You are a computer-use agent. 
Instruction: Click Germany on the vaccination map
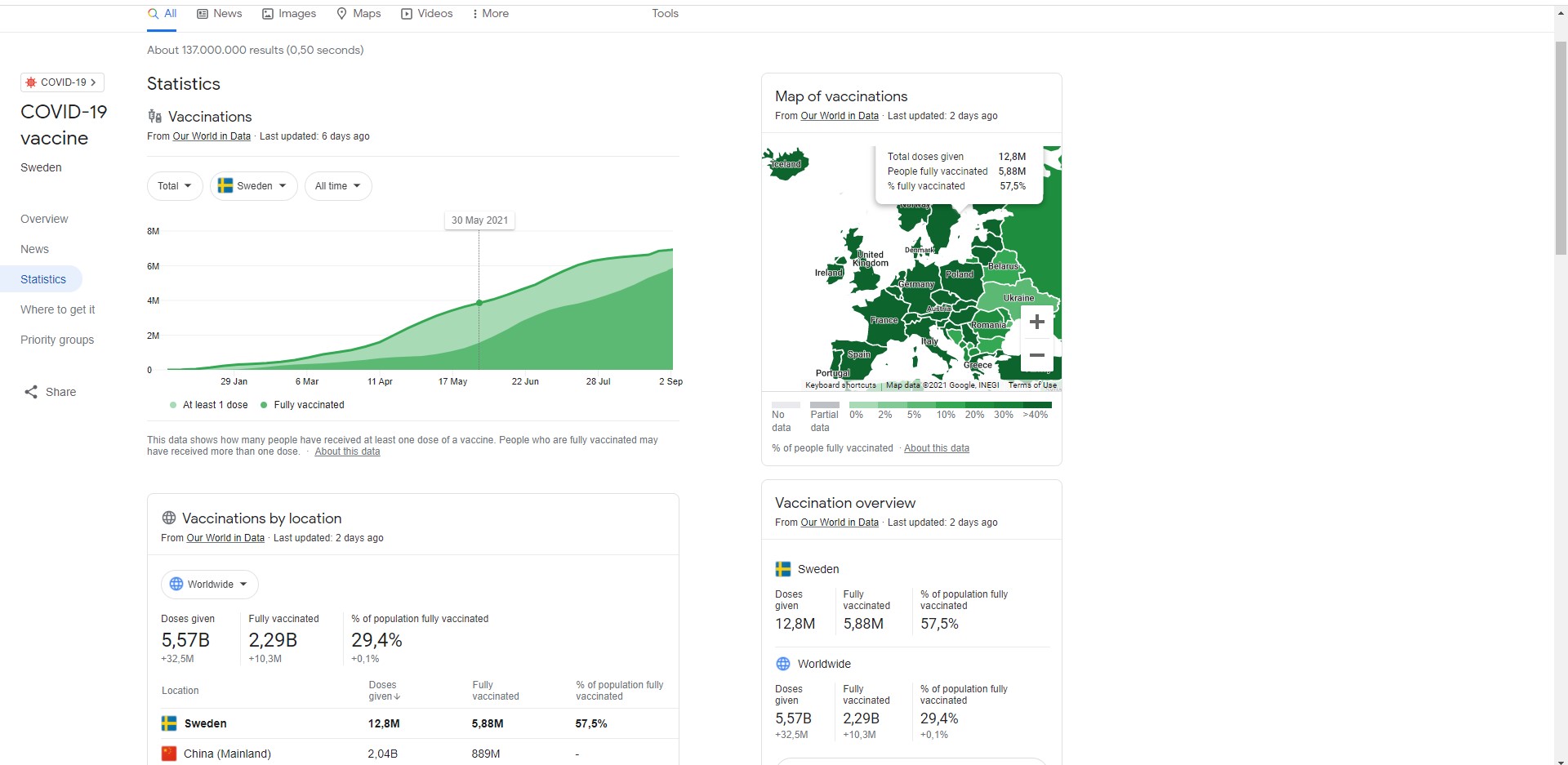916,284
